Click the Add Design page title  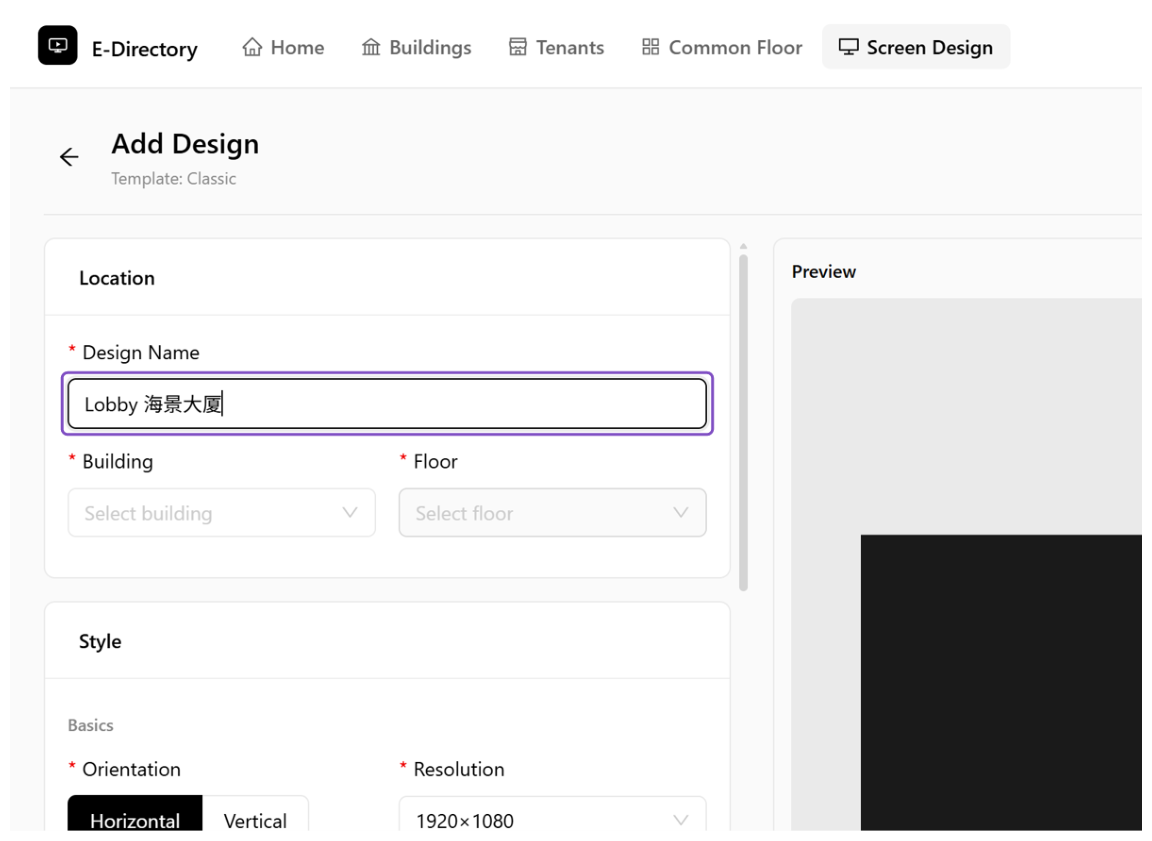185,144
